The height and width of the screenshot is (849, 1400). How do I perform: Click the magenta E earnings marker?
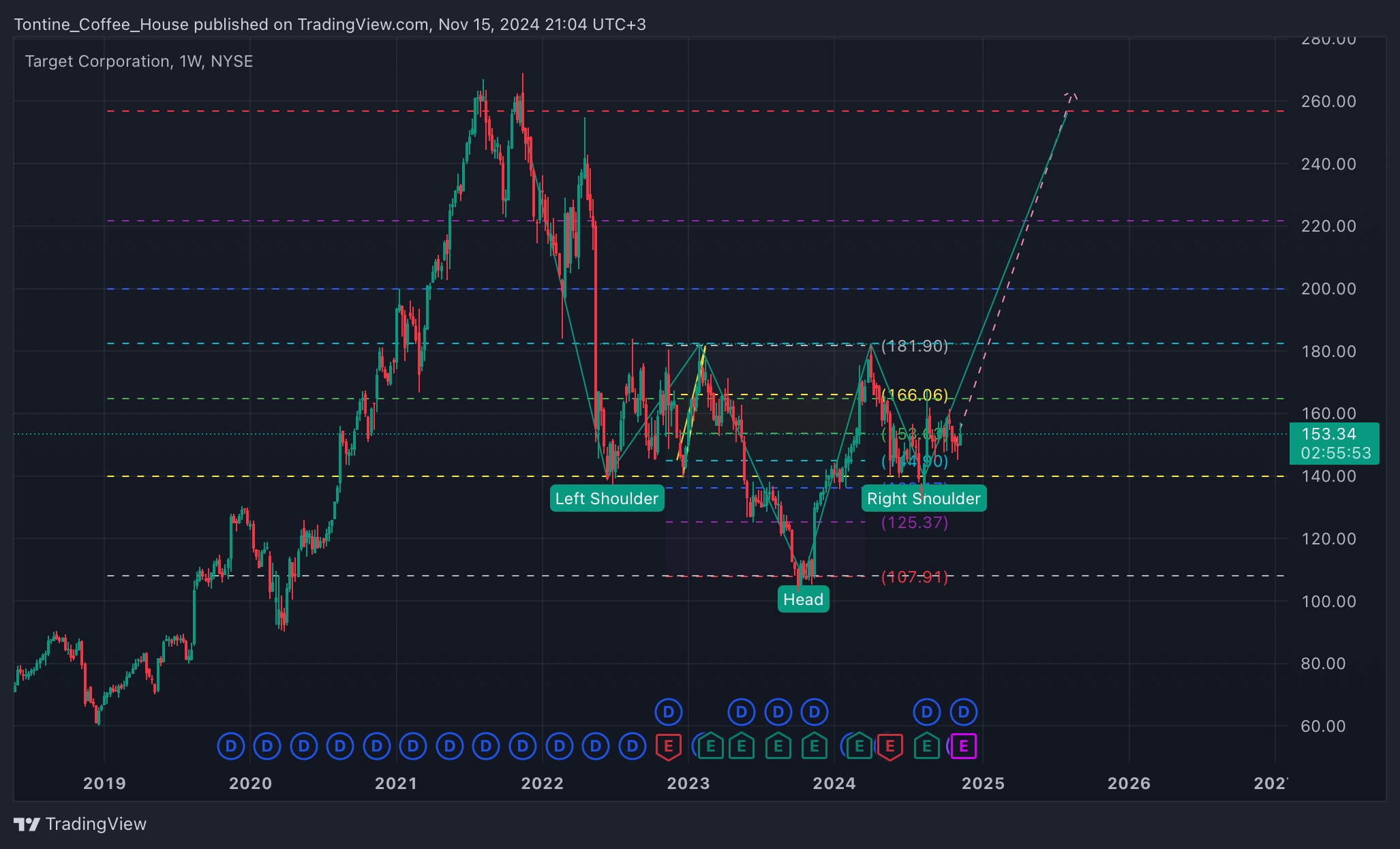(x=963, y=746)
